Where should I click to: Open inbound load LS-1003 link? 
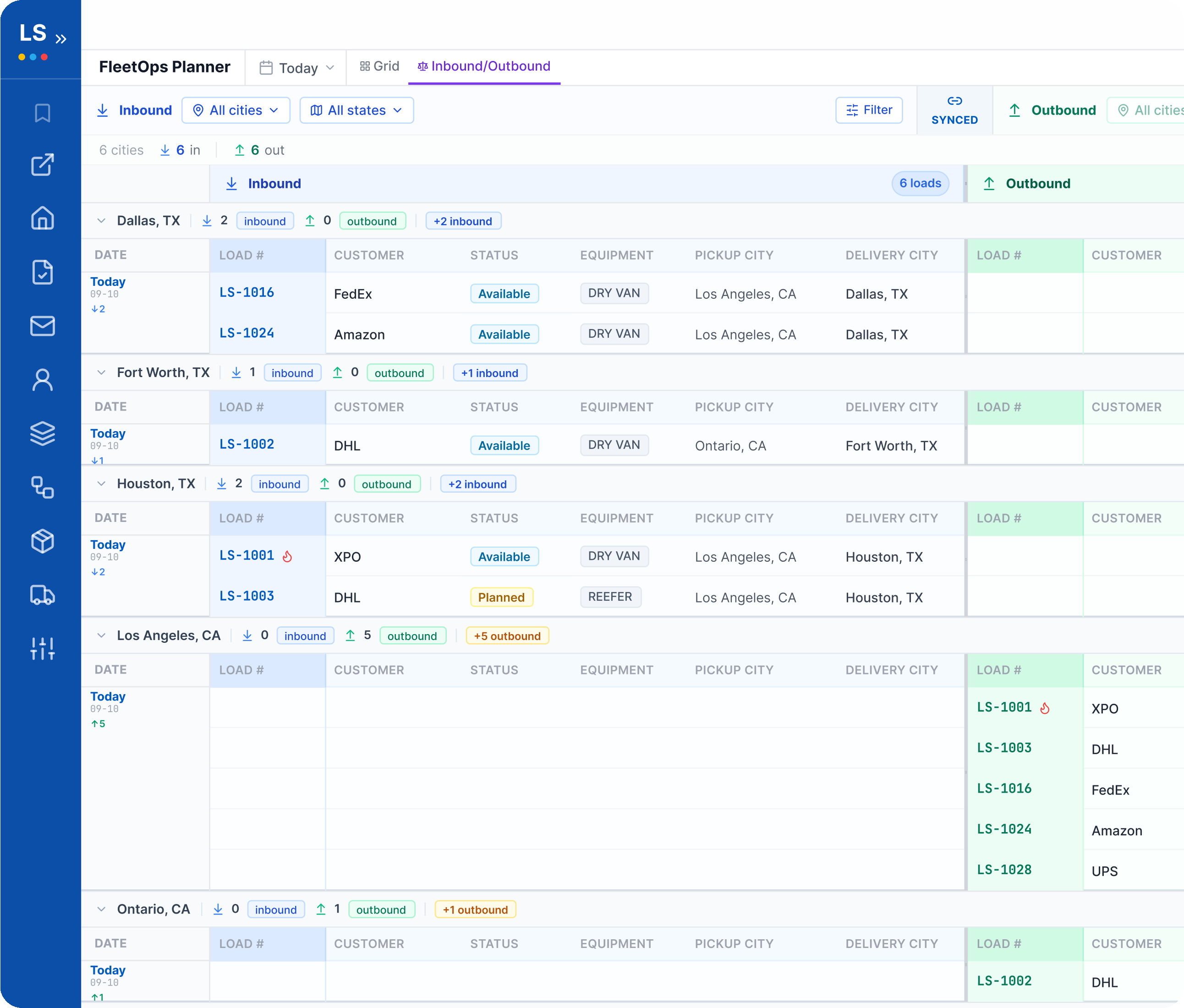point(247,596)
